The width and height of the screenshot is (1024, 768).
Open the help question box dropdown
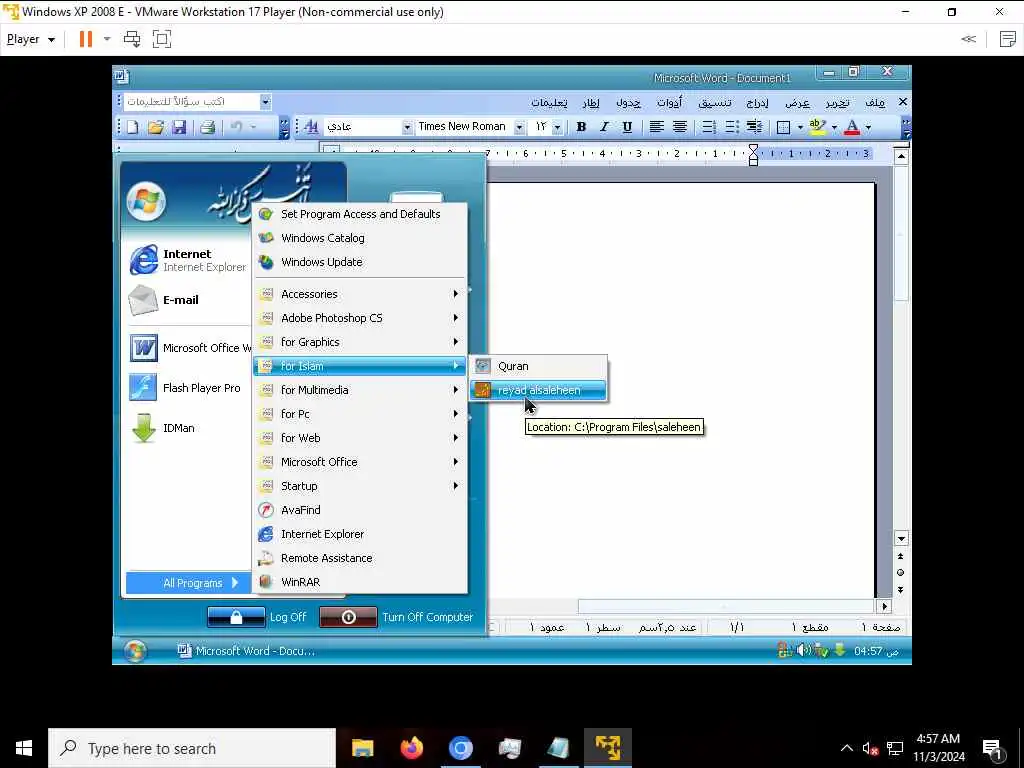pyautogui.click(x=265, y=102)
